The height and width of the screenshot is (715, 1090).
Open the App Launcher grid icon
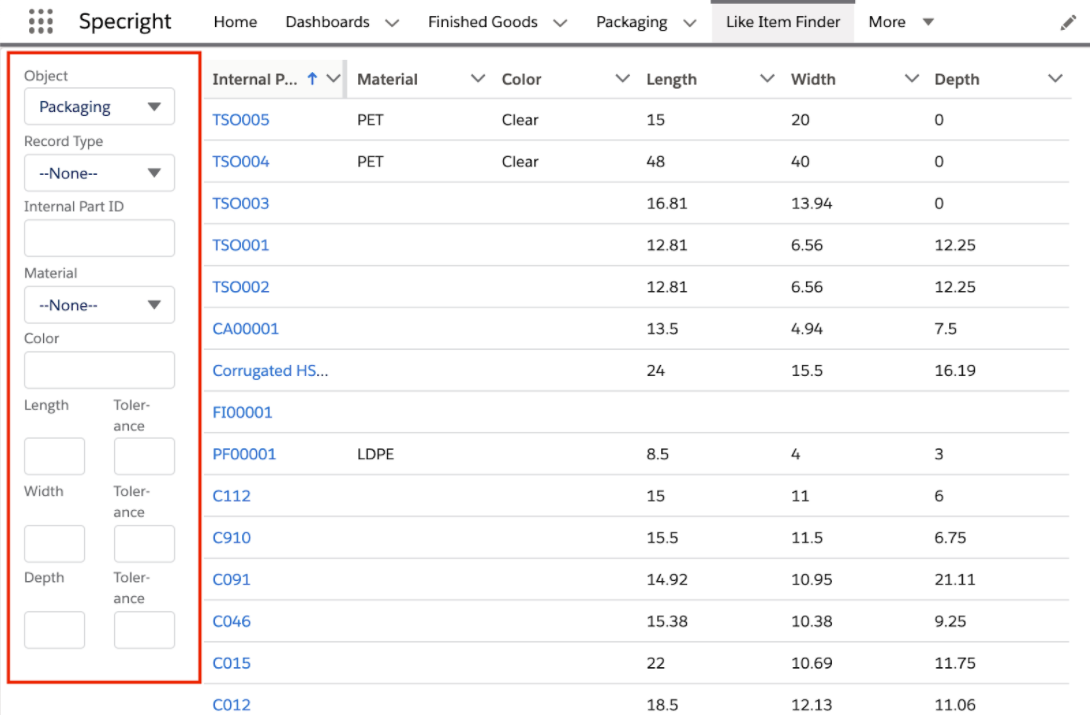[41, 22]
